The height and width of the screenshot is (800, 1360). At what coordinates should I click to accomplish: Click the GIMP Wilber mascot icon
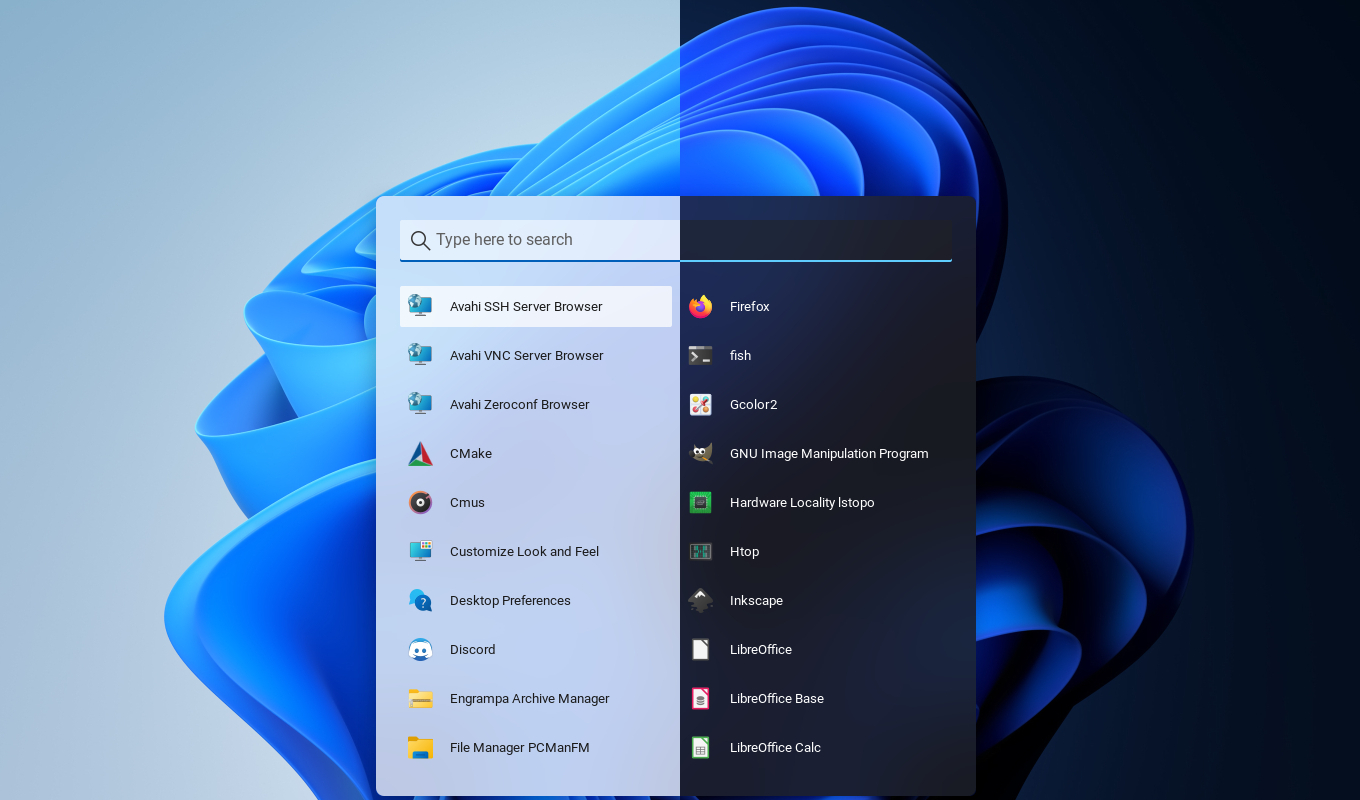(x=701, y=454)
